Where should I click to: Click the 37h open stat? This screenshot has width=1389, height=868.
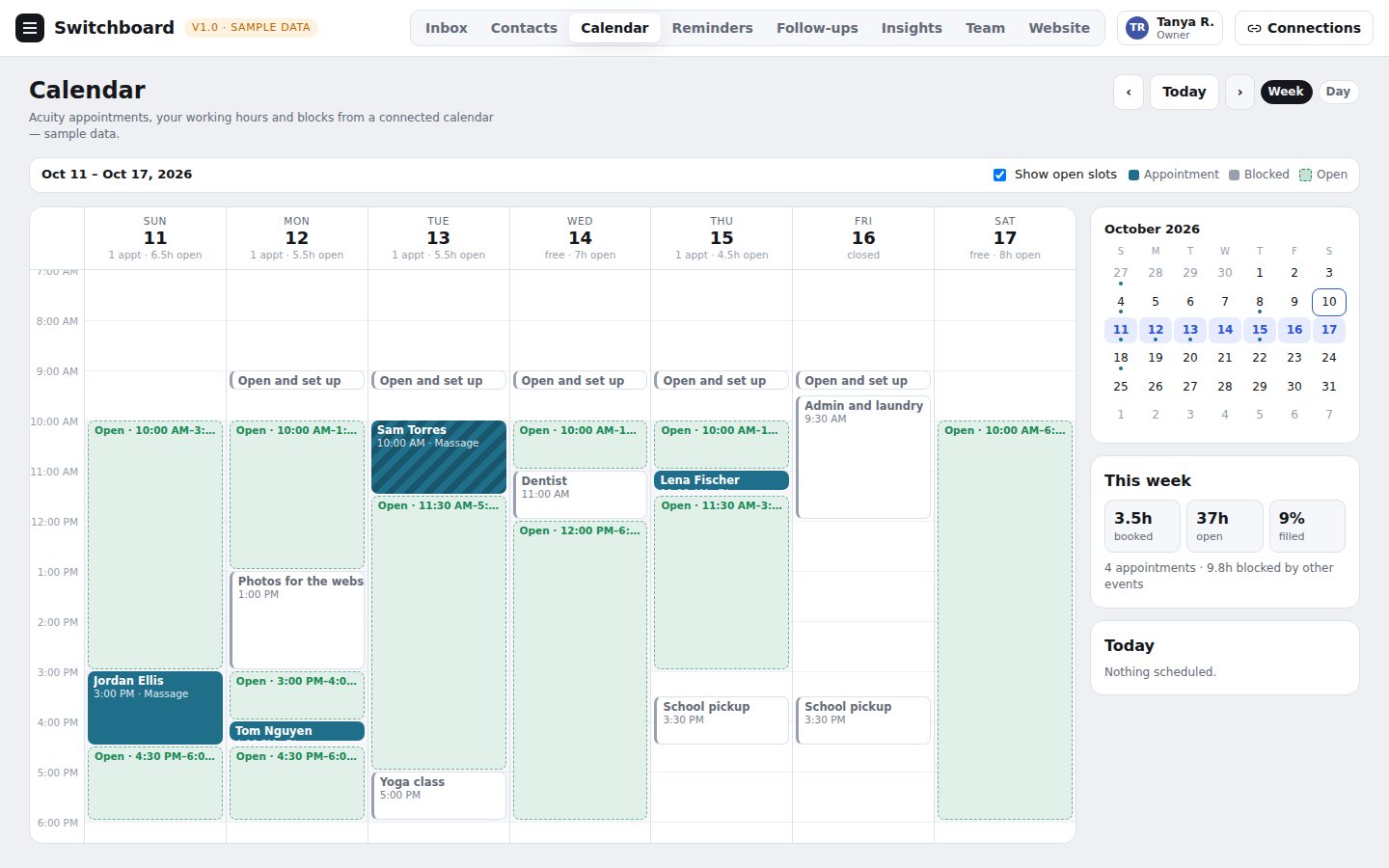(x=1225, y=526)
